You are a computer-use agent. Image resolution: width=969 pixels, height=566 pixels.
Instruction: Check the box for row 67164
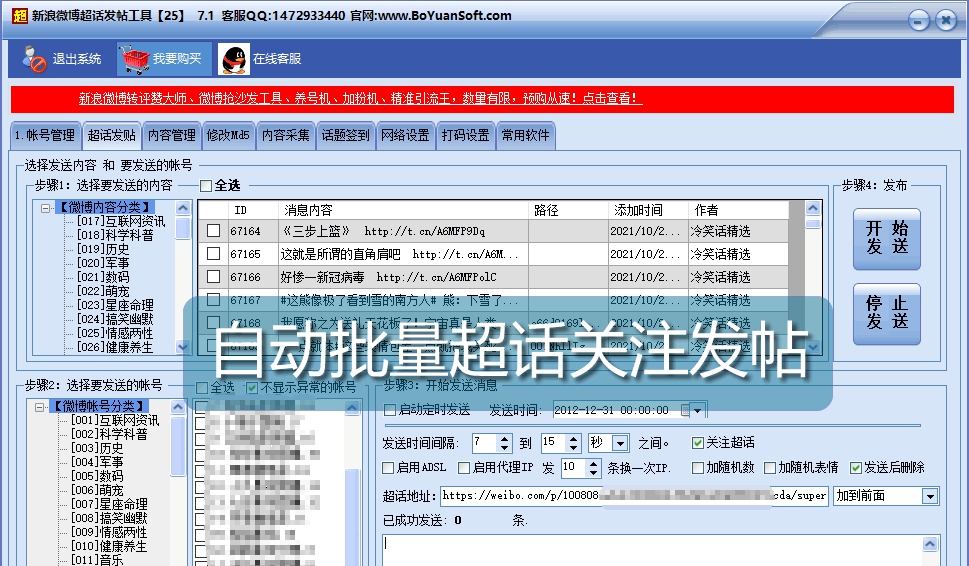[214, 230]
